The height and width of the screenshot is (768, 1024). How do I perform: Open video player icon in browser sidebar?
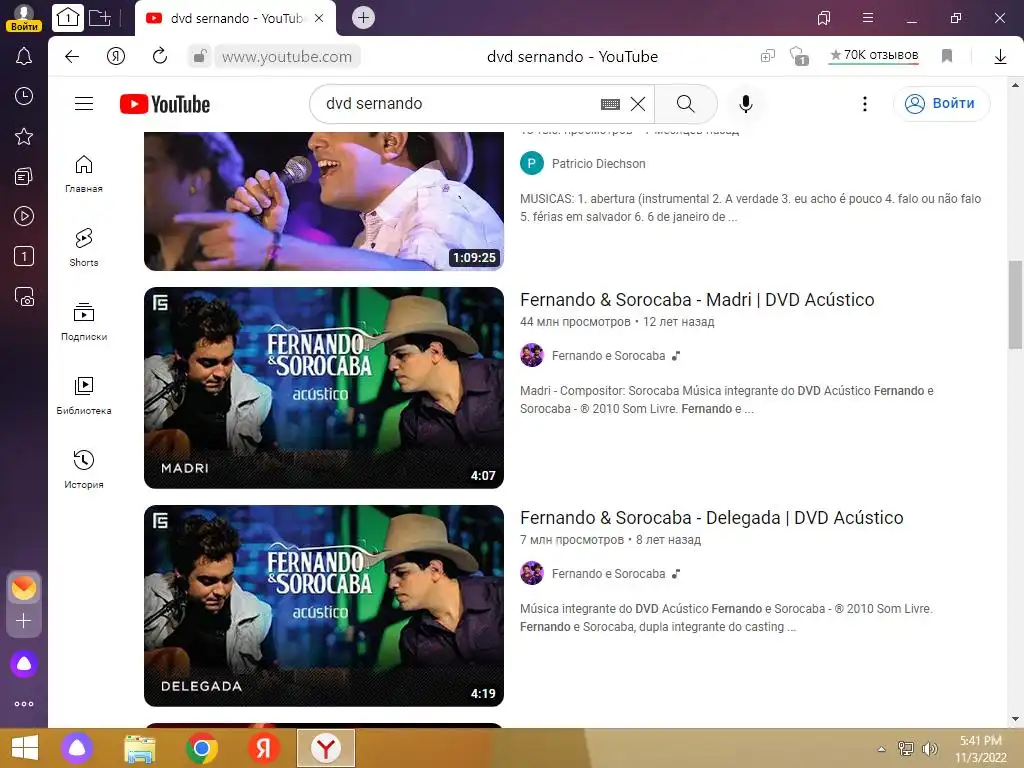pos(24,216)
